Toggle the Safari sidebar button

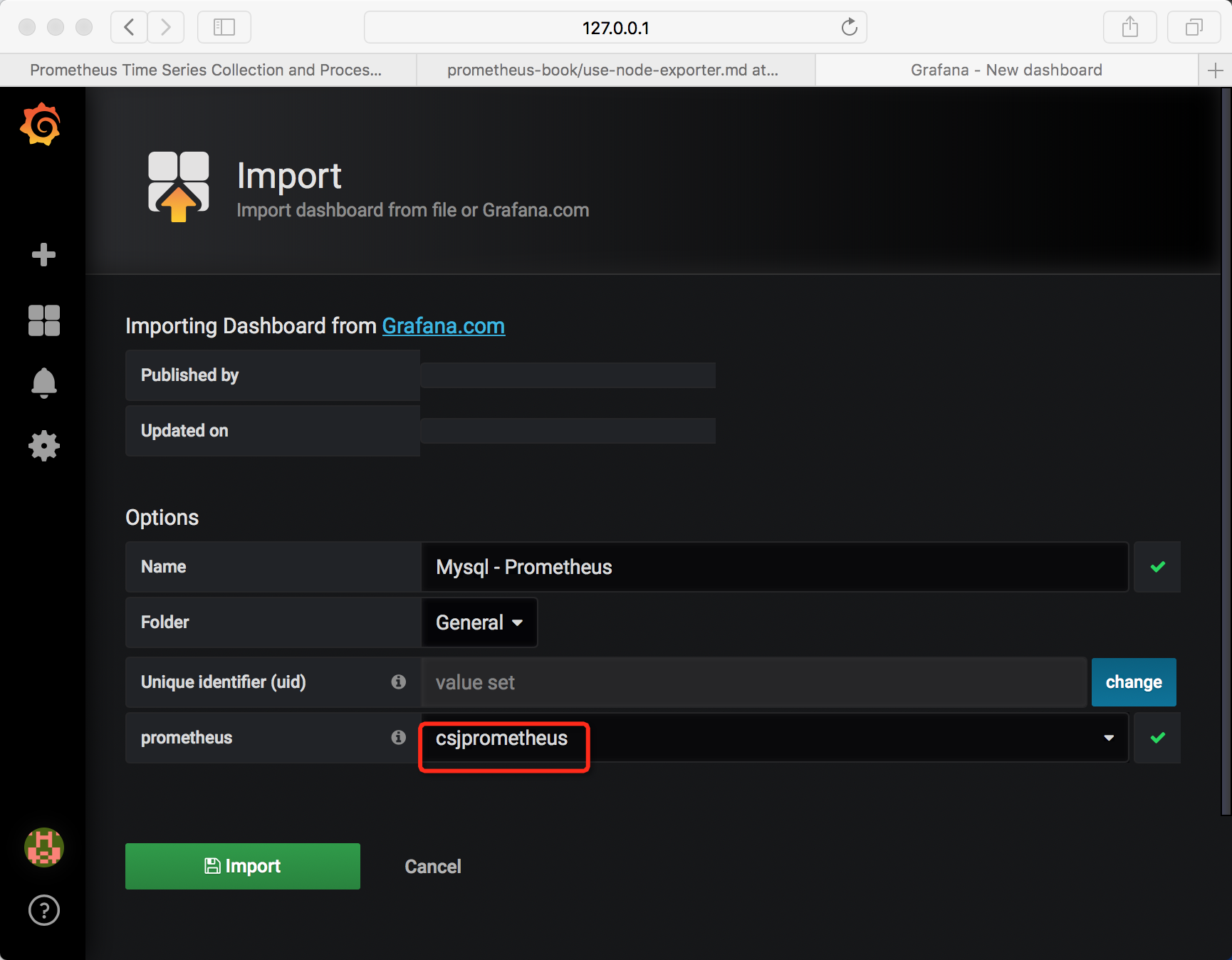point(224,27)
